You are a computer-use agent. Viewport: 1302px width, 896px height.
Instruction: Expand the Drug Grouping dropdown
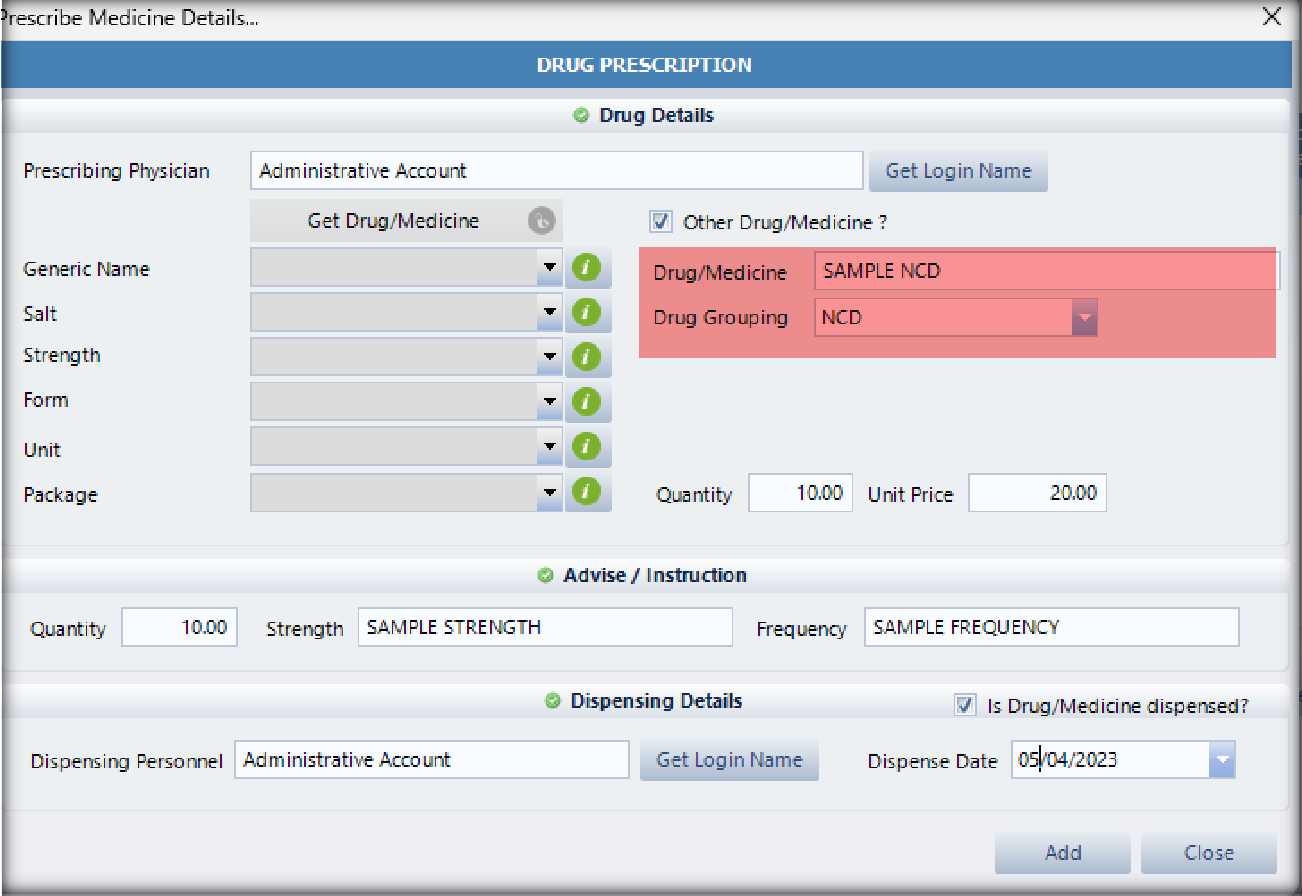pos(1084,318)
